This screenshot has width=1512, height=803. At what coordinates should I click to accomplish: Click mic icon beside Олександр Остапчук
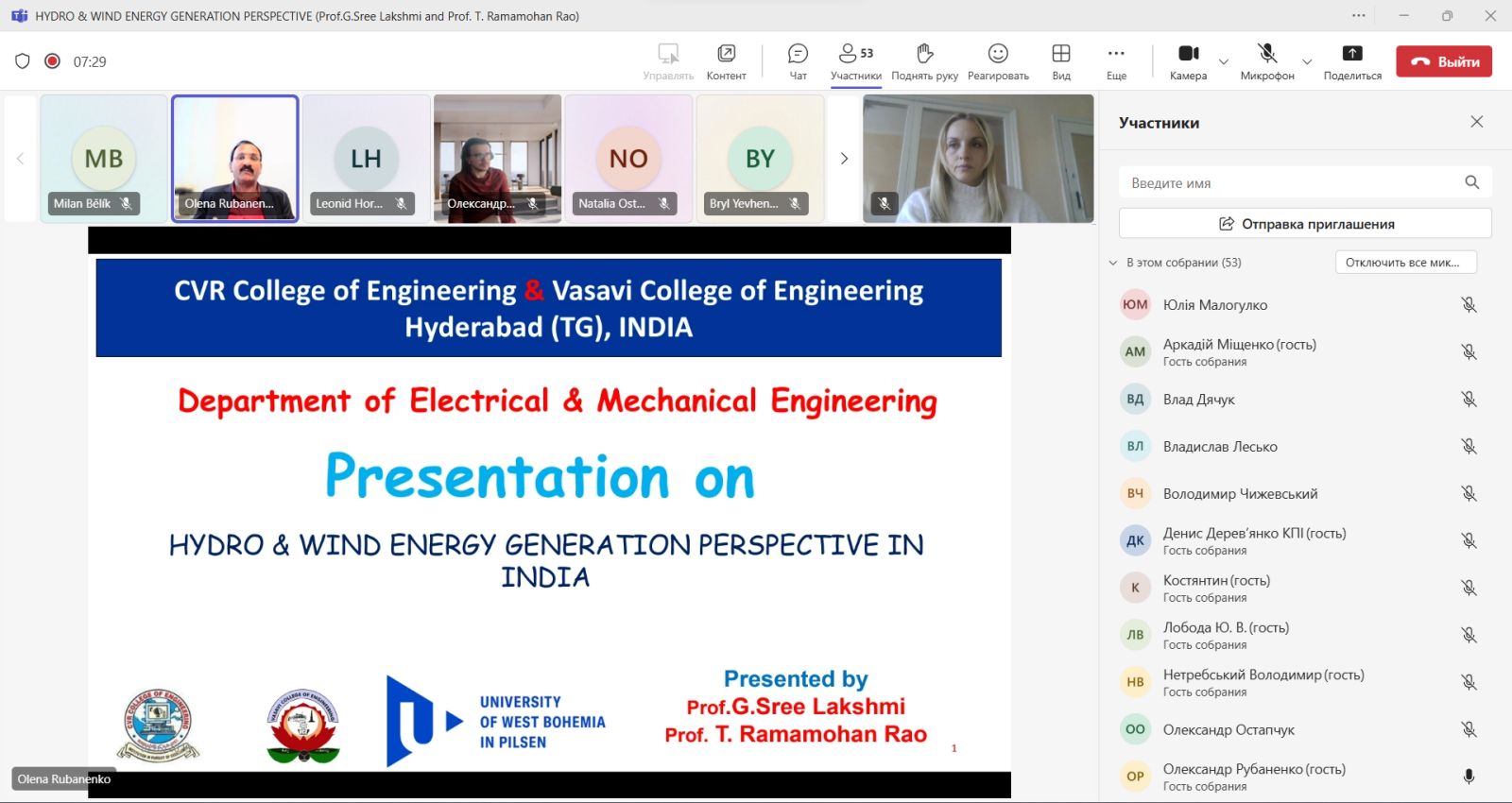click(1469, 729)
